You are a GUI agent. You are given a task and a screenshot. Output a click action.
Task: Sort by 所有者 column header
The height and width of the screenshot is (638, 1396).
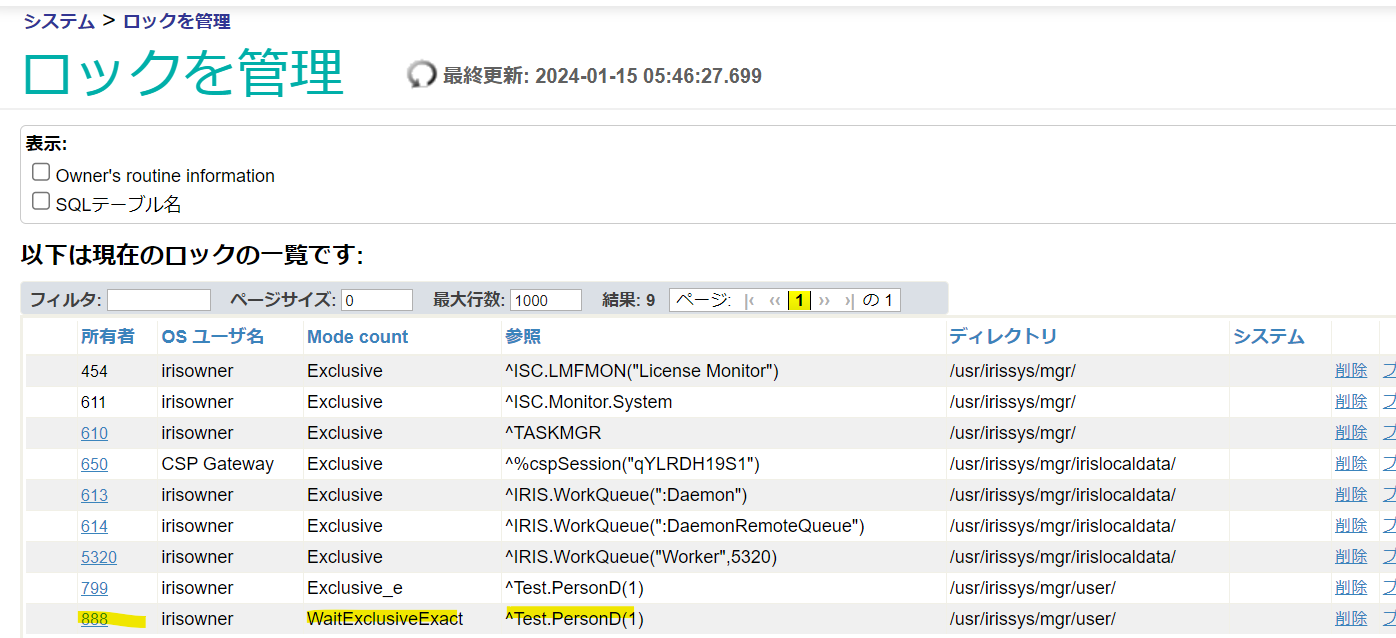[x=107, y=337]
